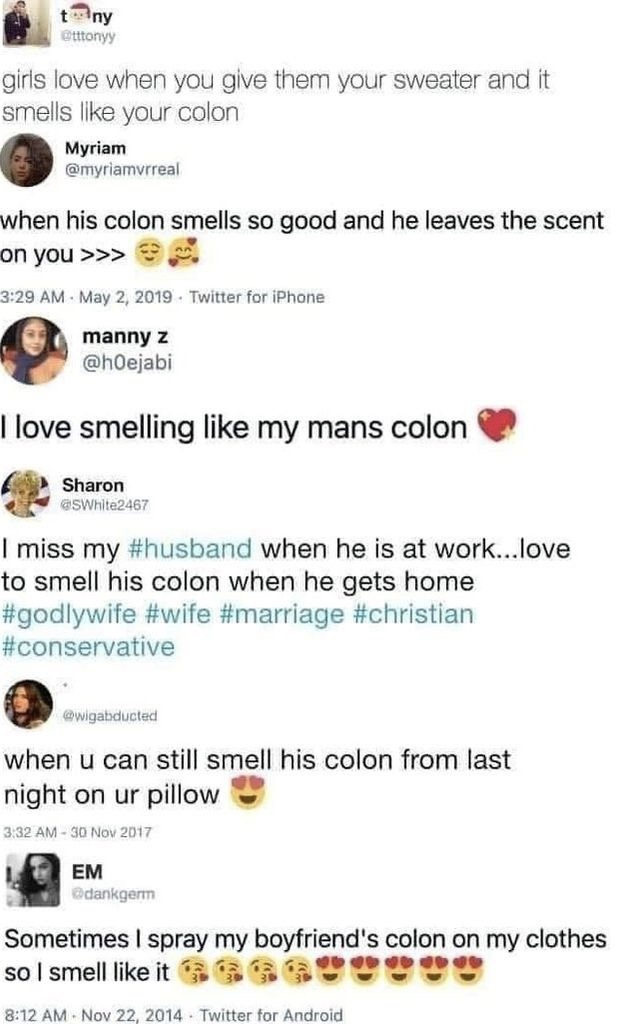Click the @SWhite2467 handle
This screenshot has width=630, height=1024.
(x=105, y=505)
